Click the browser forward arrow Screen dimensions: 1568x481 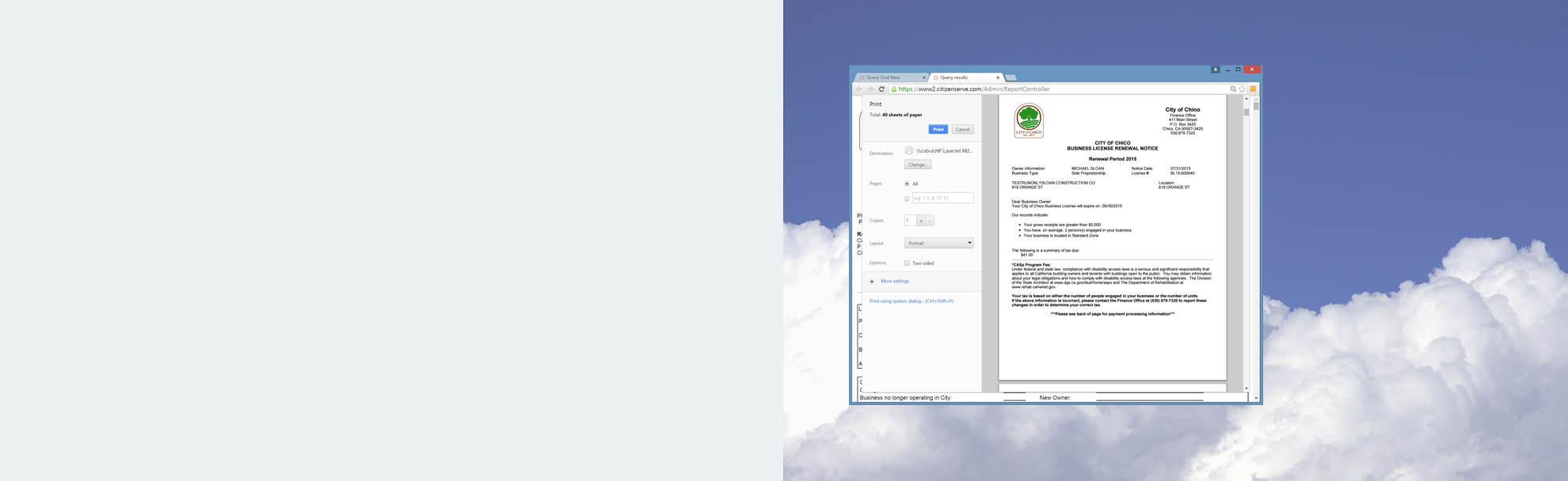coord(870,89)
